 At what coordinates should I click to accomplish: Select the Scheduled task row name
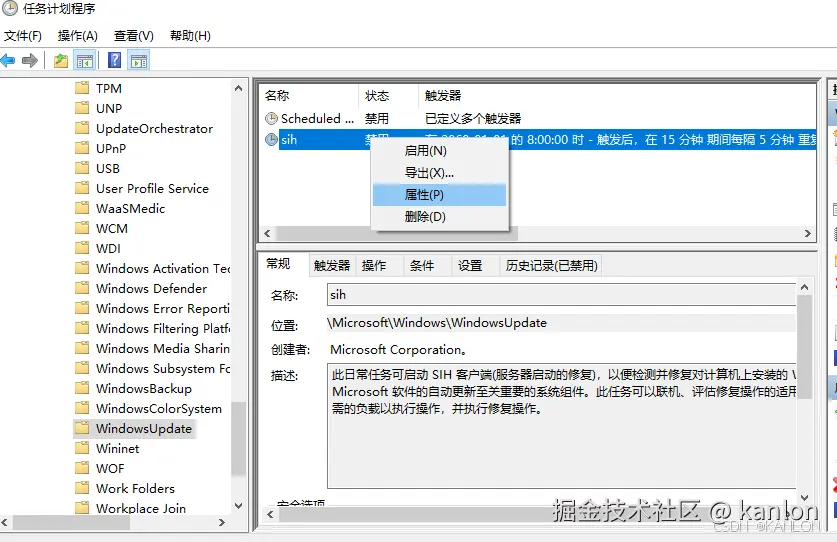point(317,118)
